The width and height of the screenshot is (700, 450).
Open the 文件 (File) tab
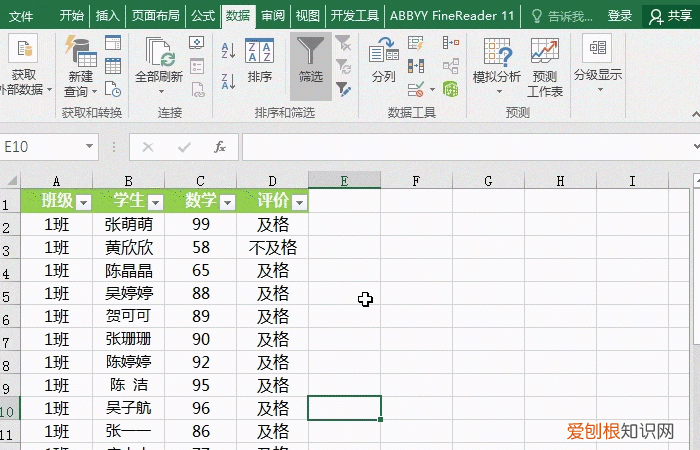point(21,16)
